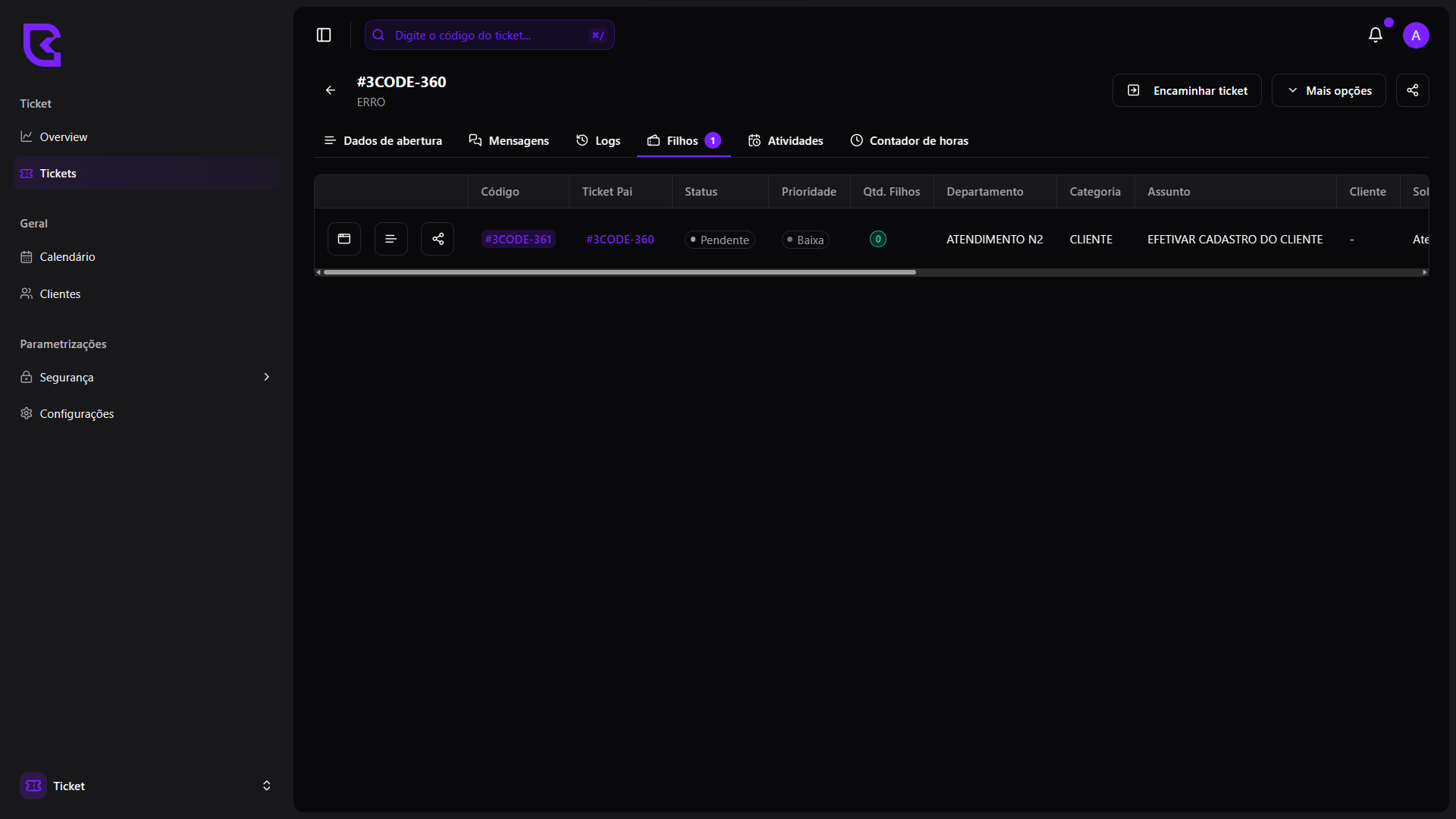Toggle the sidebar panel icon
Viewport: 1456px width, 819px height.
[x=324, y=35]
